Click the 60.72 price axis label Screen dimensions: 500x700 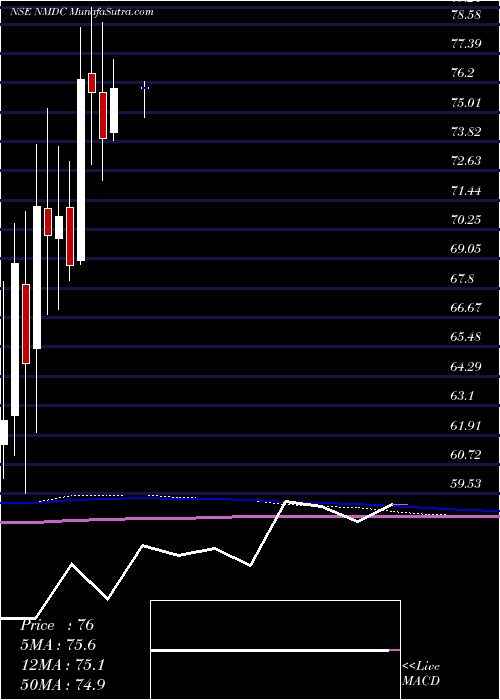coord(465,455)
